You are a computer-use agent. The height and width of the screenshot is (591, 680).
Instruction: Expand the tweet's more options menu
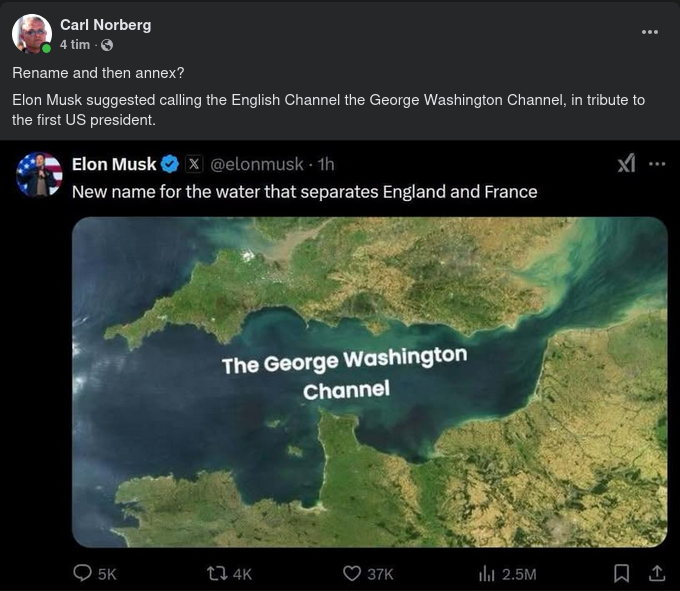657,164
